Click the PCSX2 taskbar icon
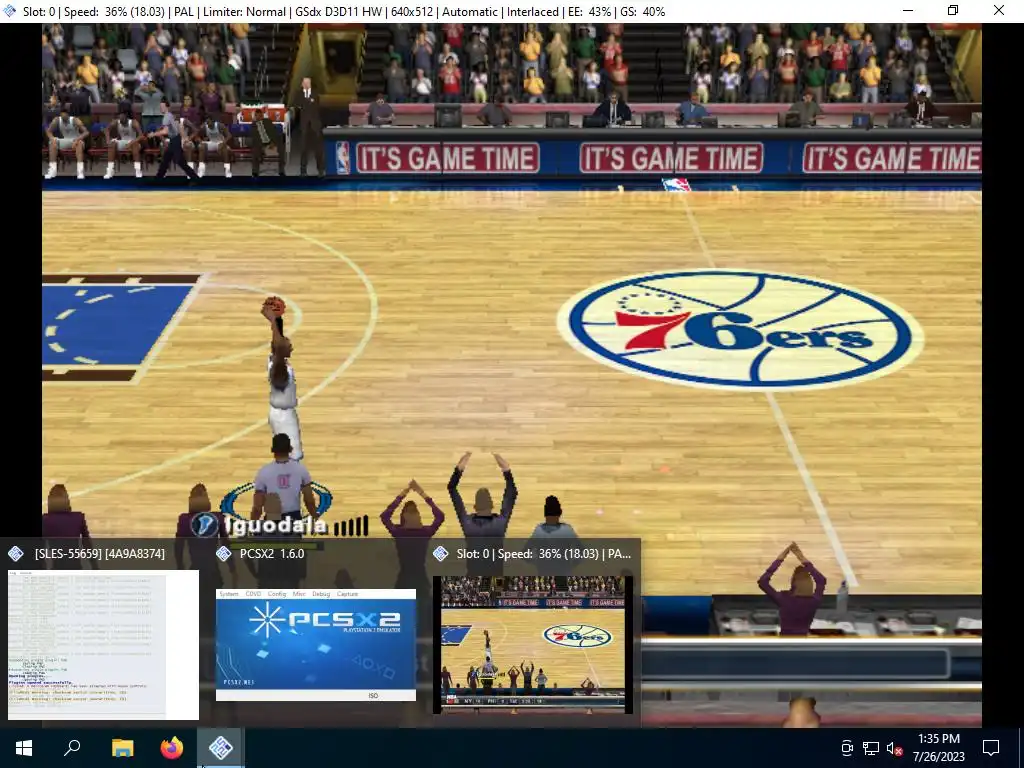The height and width of the screenshot is (768, 1024). (221, 748)
